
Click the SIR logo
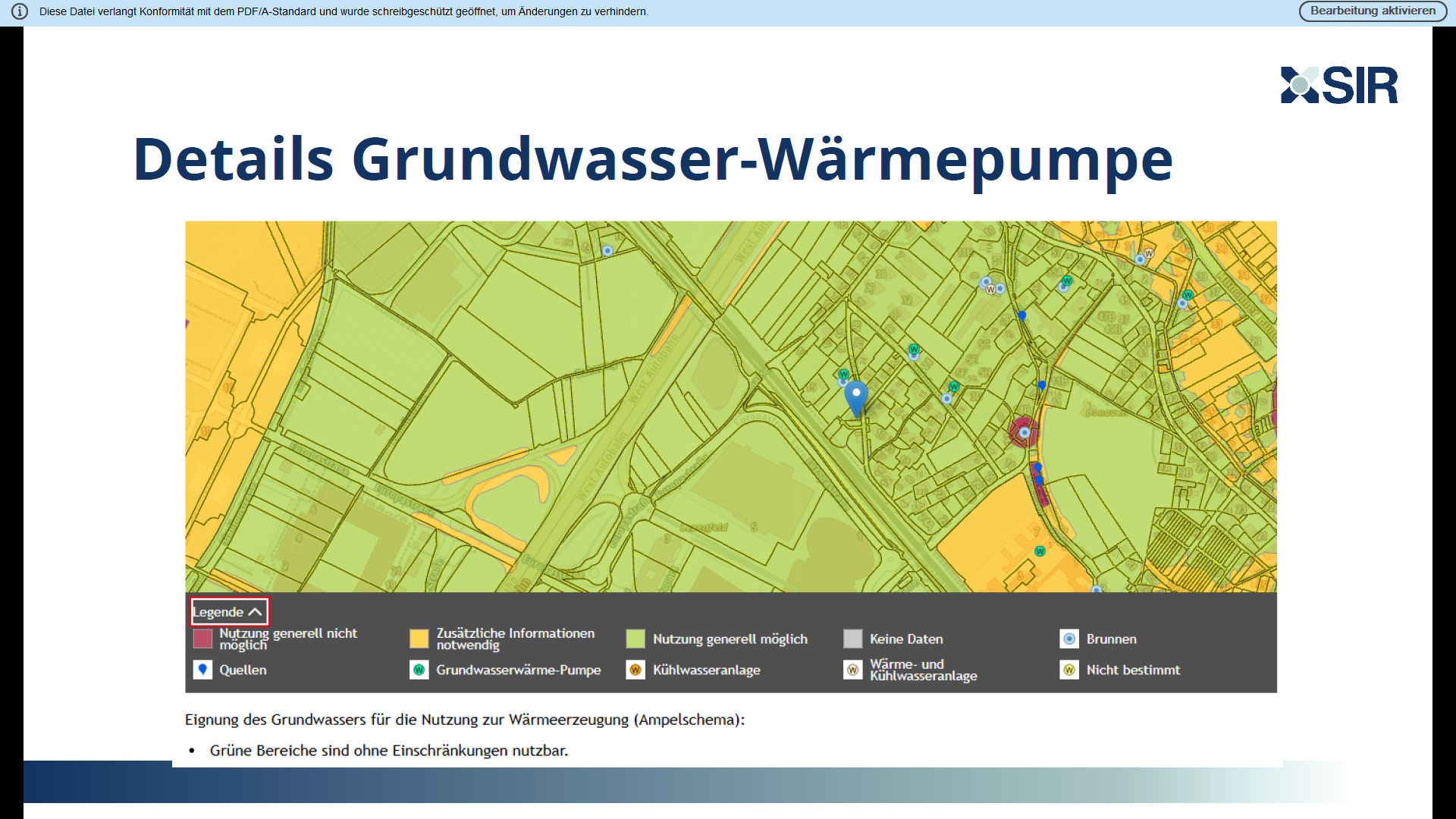tap(1338, 85)
